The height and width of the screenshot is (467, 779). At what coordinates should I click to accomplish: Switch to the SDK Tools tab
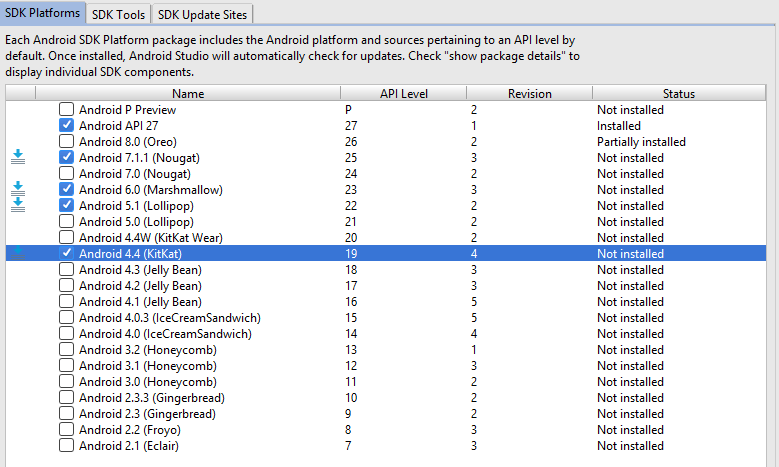[119, 14]
